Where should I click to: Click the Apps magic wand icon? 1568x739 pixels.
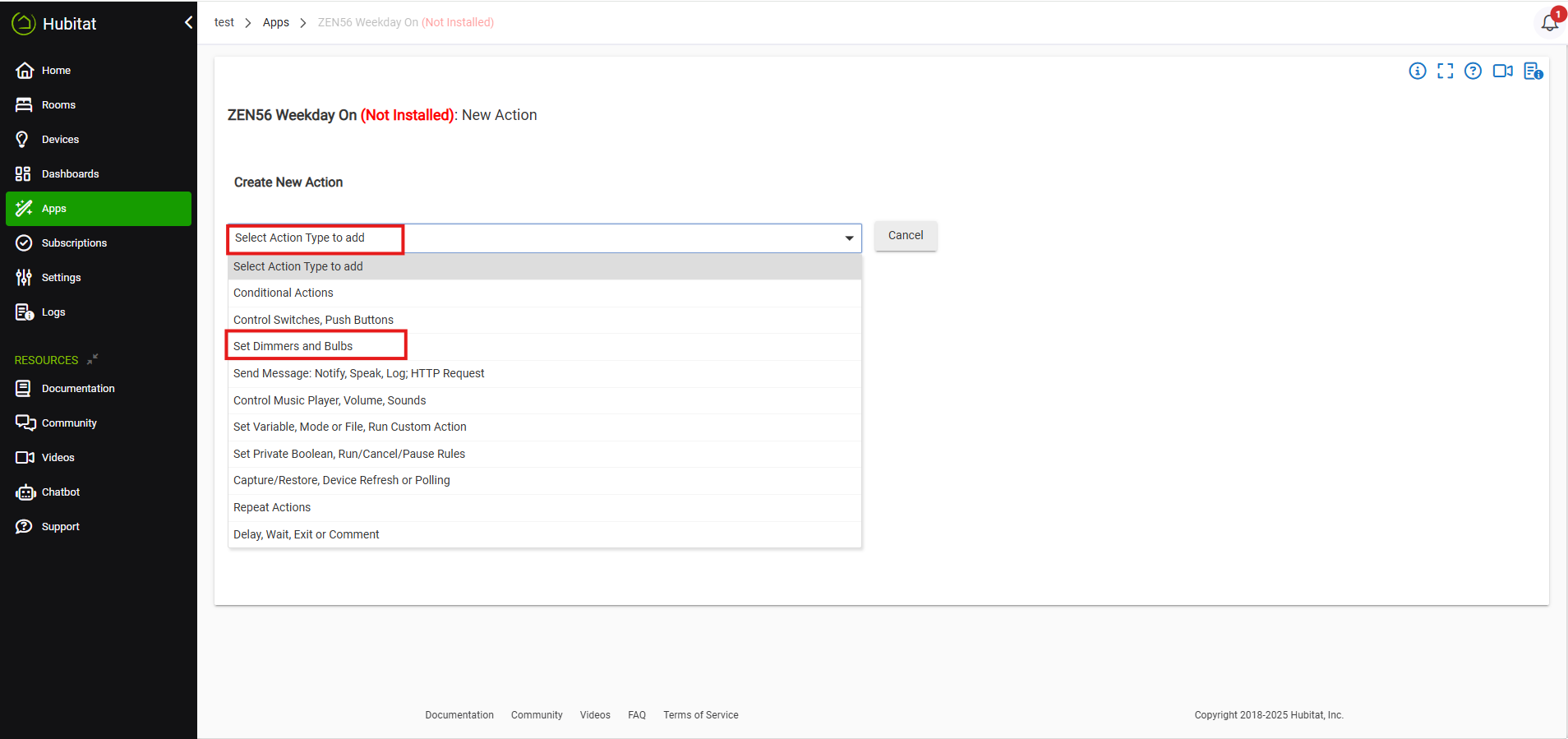click(24, 209)
